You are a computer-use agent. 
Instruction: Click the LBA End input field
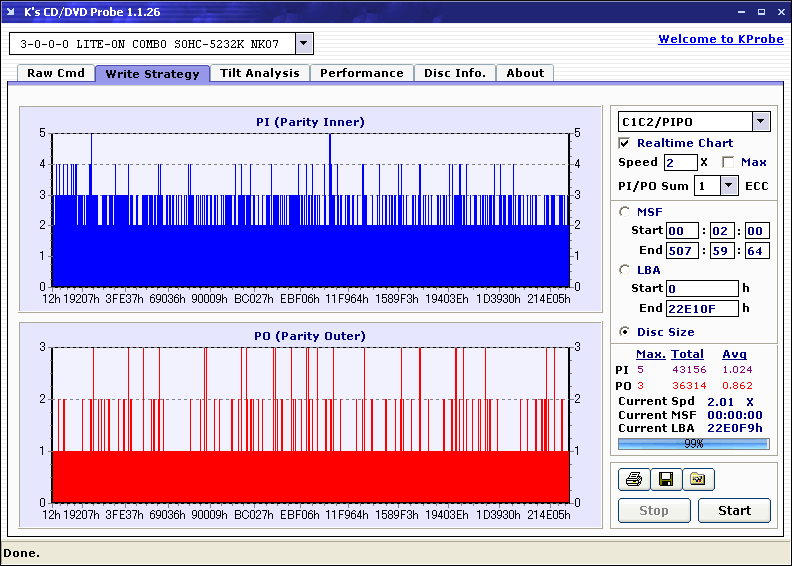[x=701, y=308]
